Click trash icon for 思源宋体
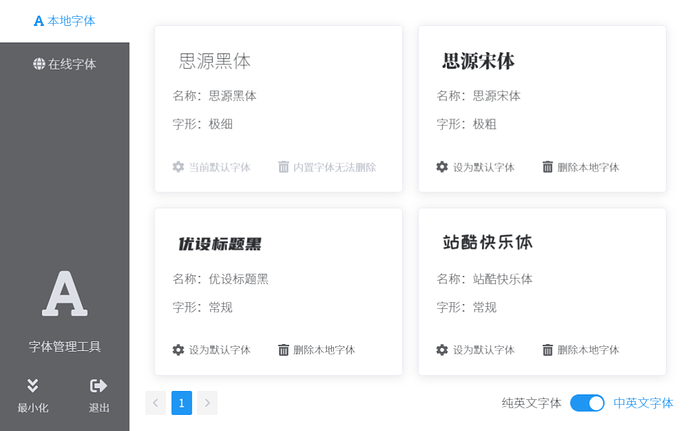Viewport: 690px width, 431px height. pyautogui.click(x=547, y=167)
